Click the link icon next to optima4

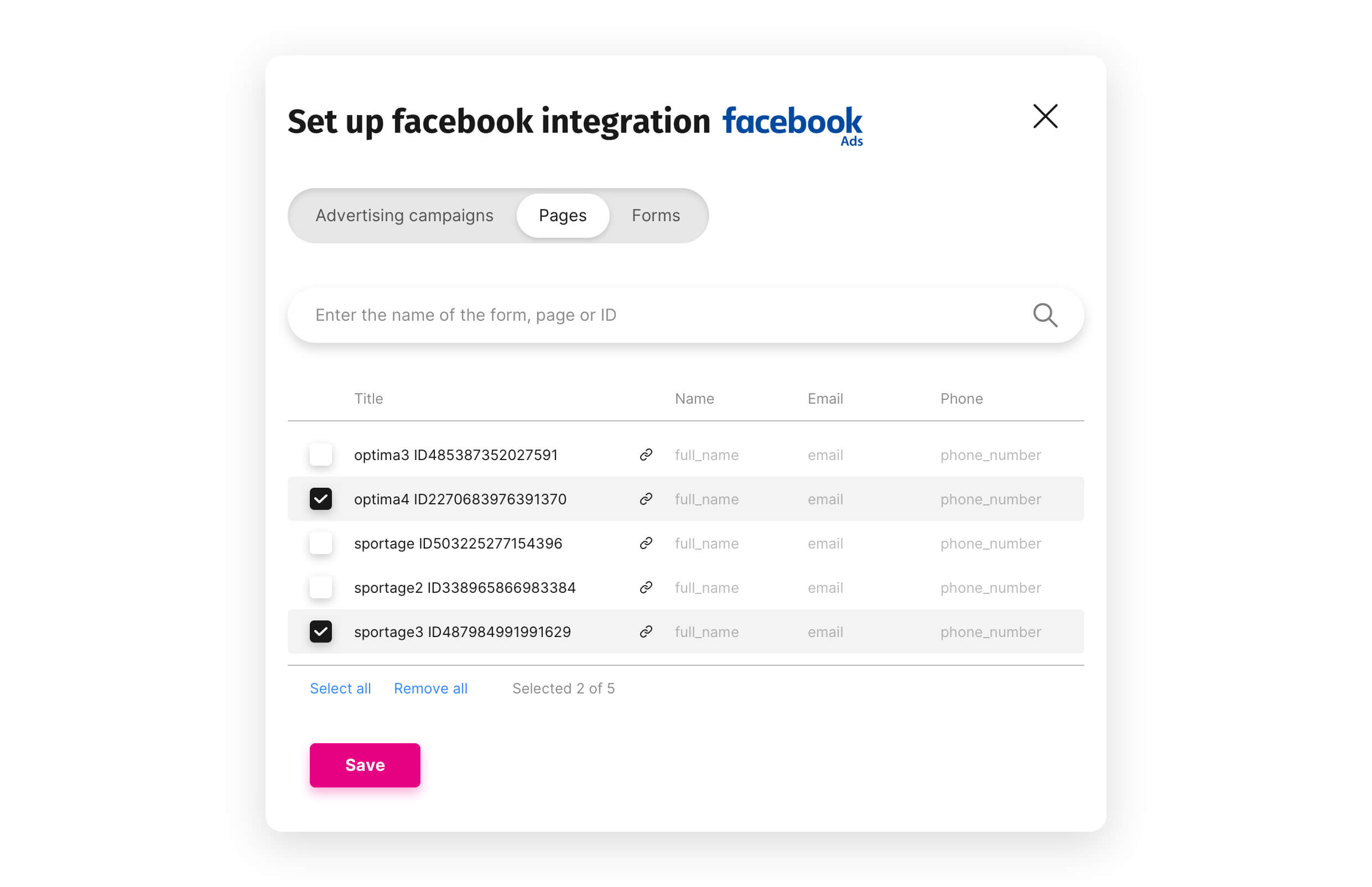coord(646,499)
